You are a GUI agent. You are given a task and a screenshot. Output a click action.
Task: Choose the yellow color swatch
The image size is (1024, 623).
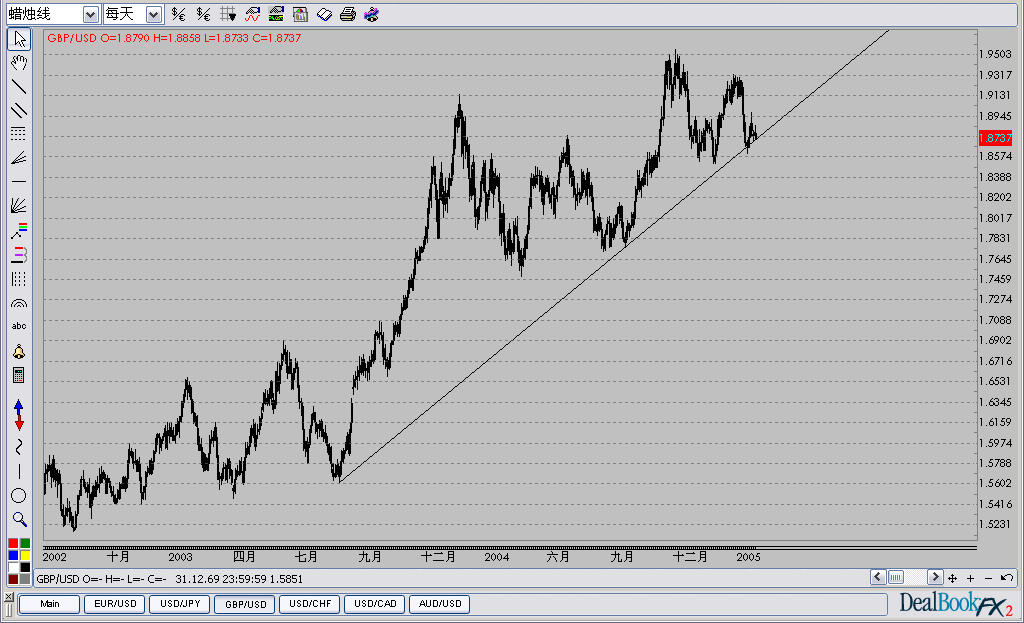25,555
